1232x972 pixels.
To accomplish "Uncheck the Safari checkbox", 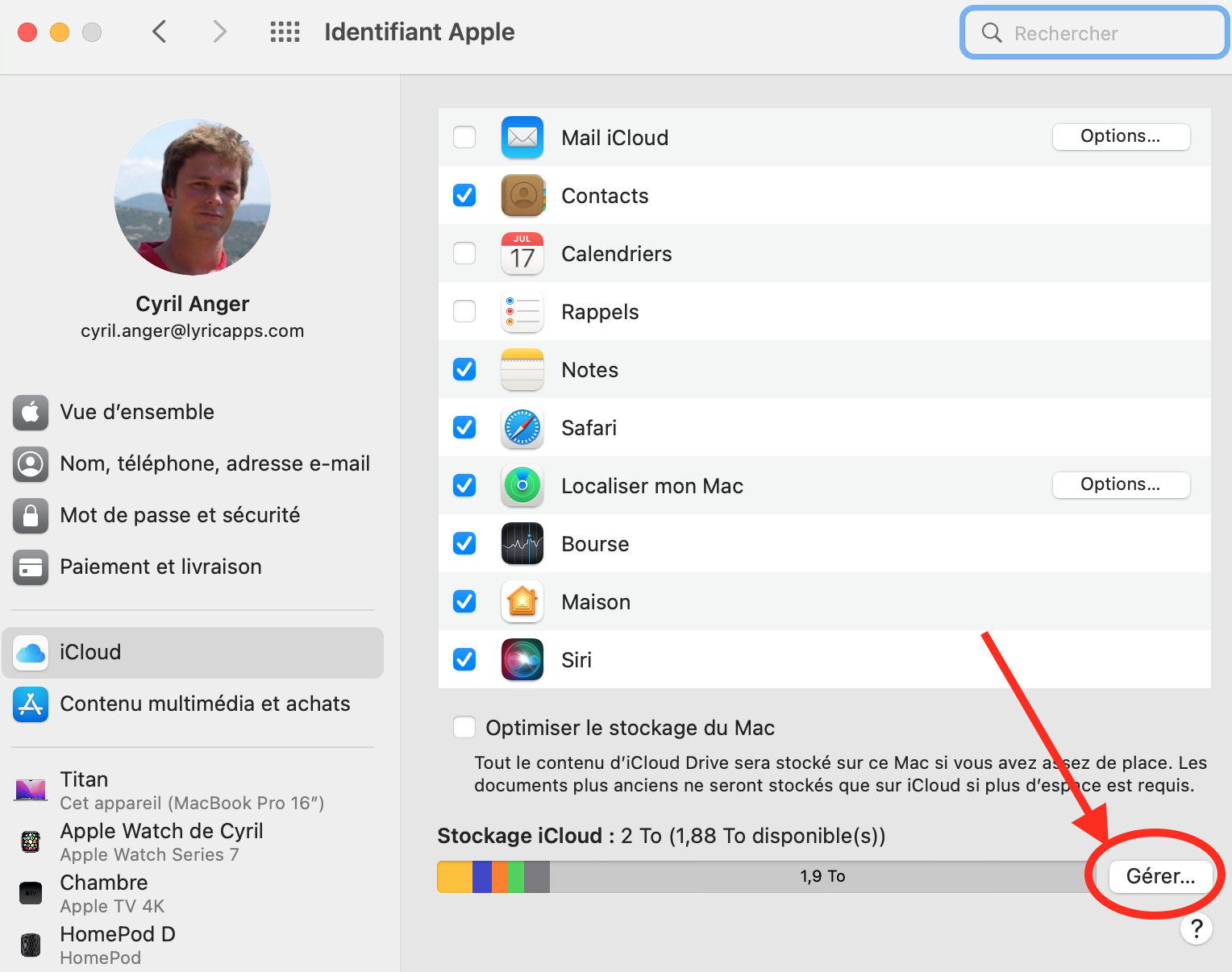I will pos(464,427).
